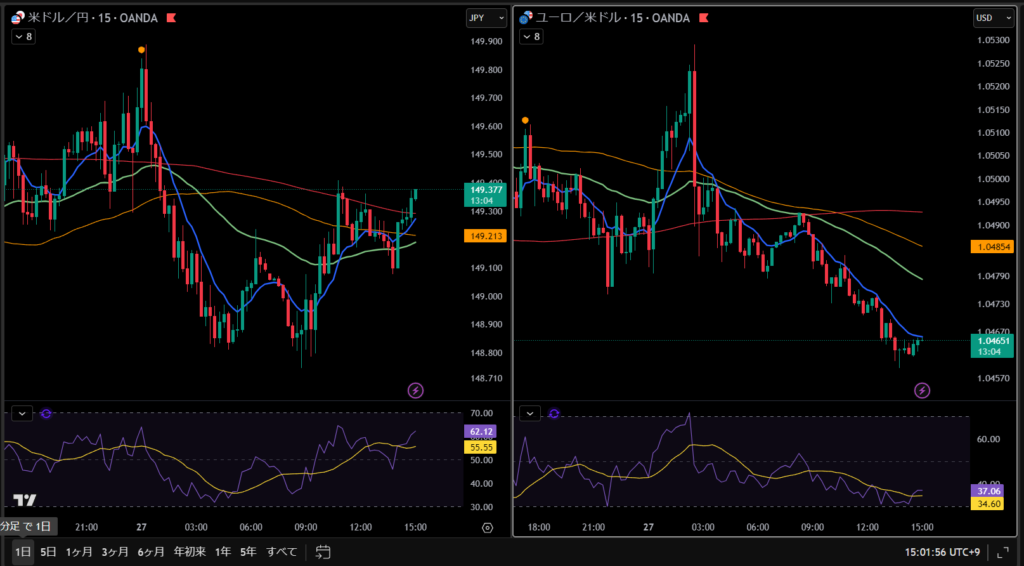Select the 1ヶ月 date range

point(79,551)
